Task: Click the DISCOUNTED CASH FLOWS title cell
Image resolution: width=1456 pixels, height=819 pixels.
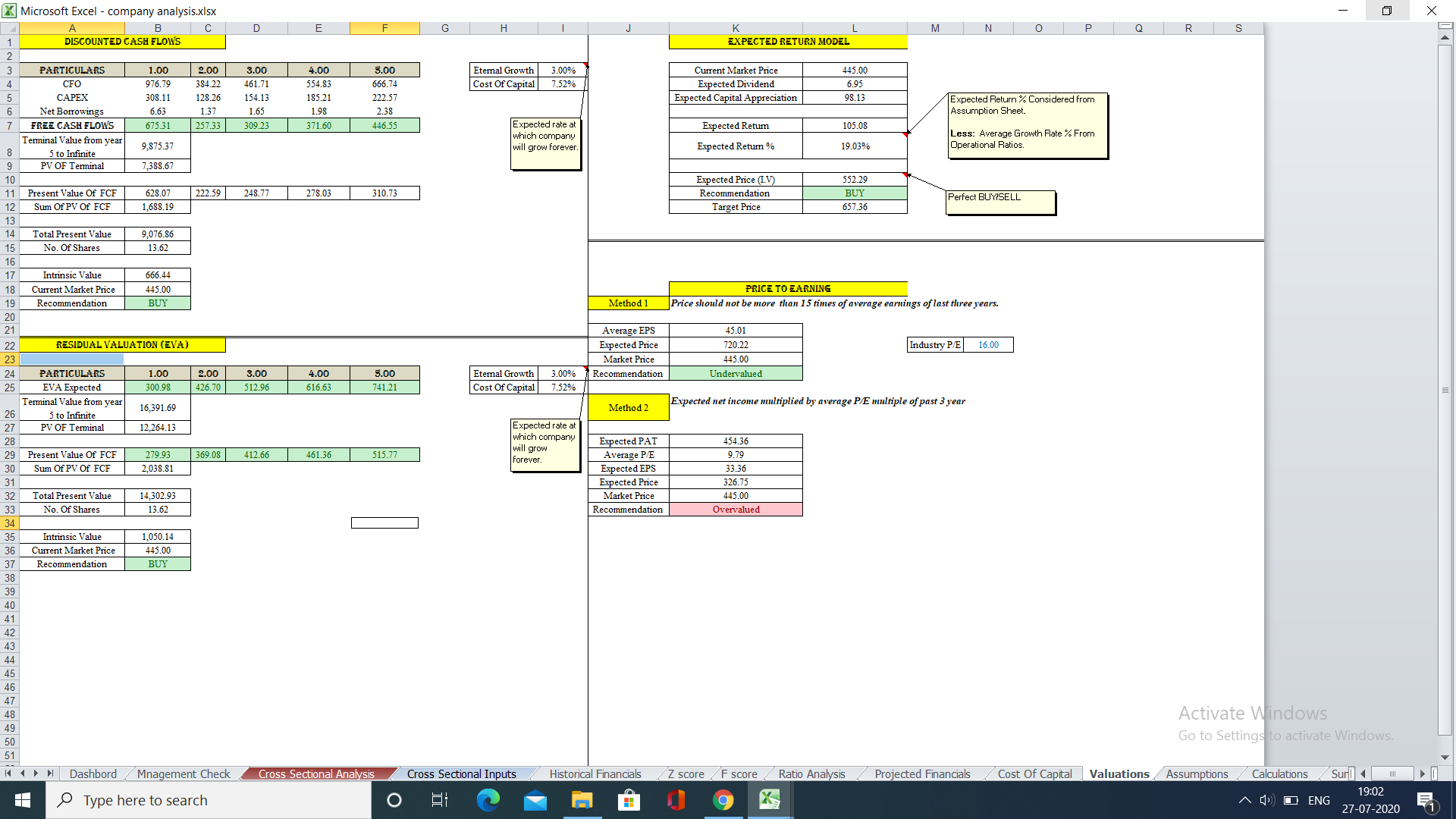Action: point(122,42)
